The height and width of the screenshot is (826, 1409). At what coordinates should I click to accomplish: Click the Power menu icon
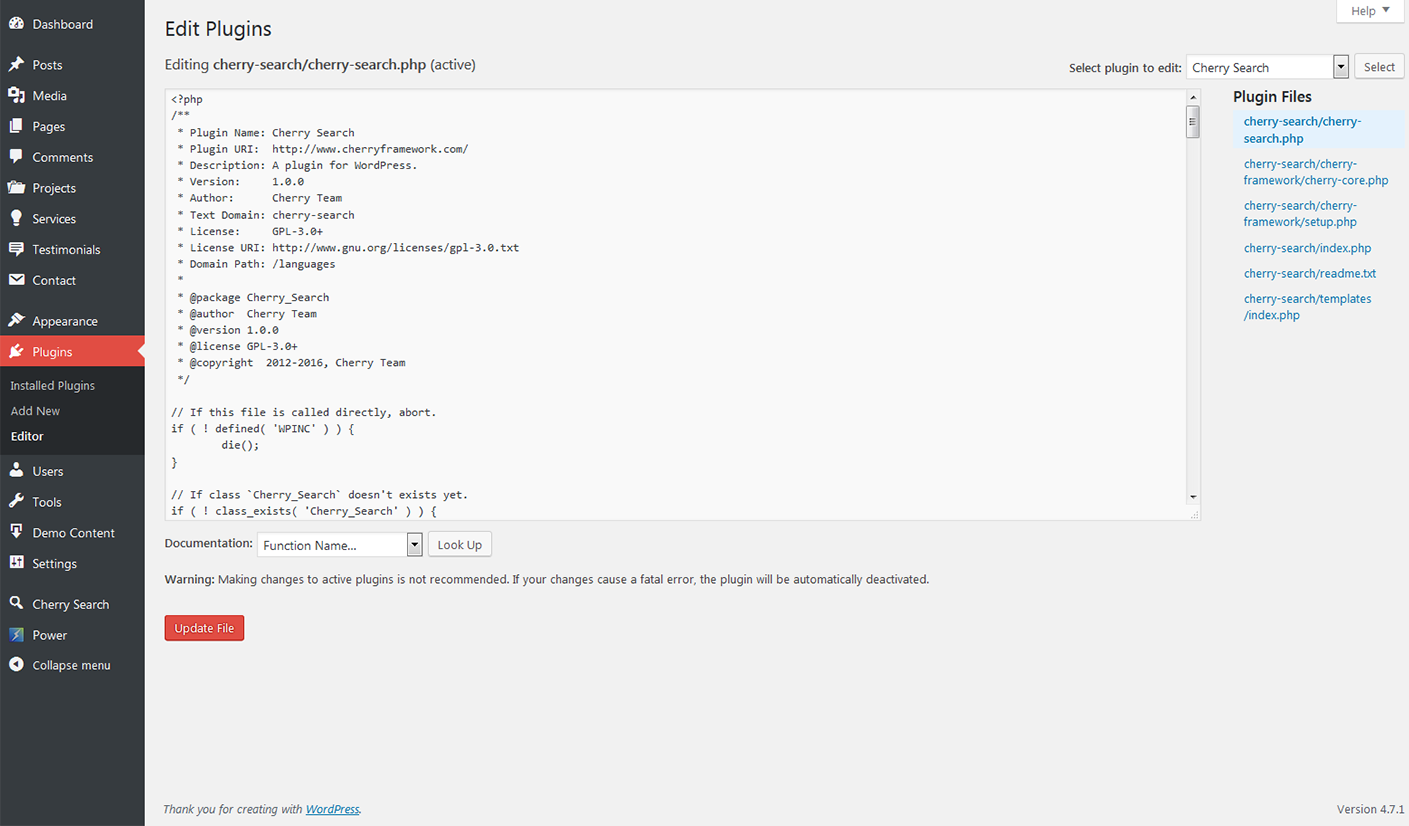[16, 635]
